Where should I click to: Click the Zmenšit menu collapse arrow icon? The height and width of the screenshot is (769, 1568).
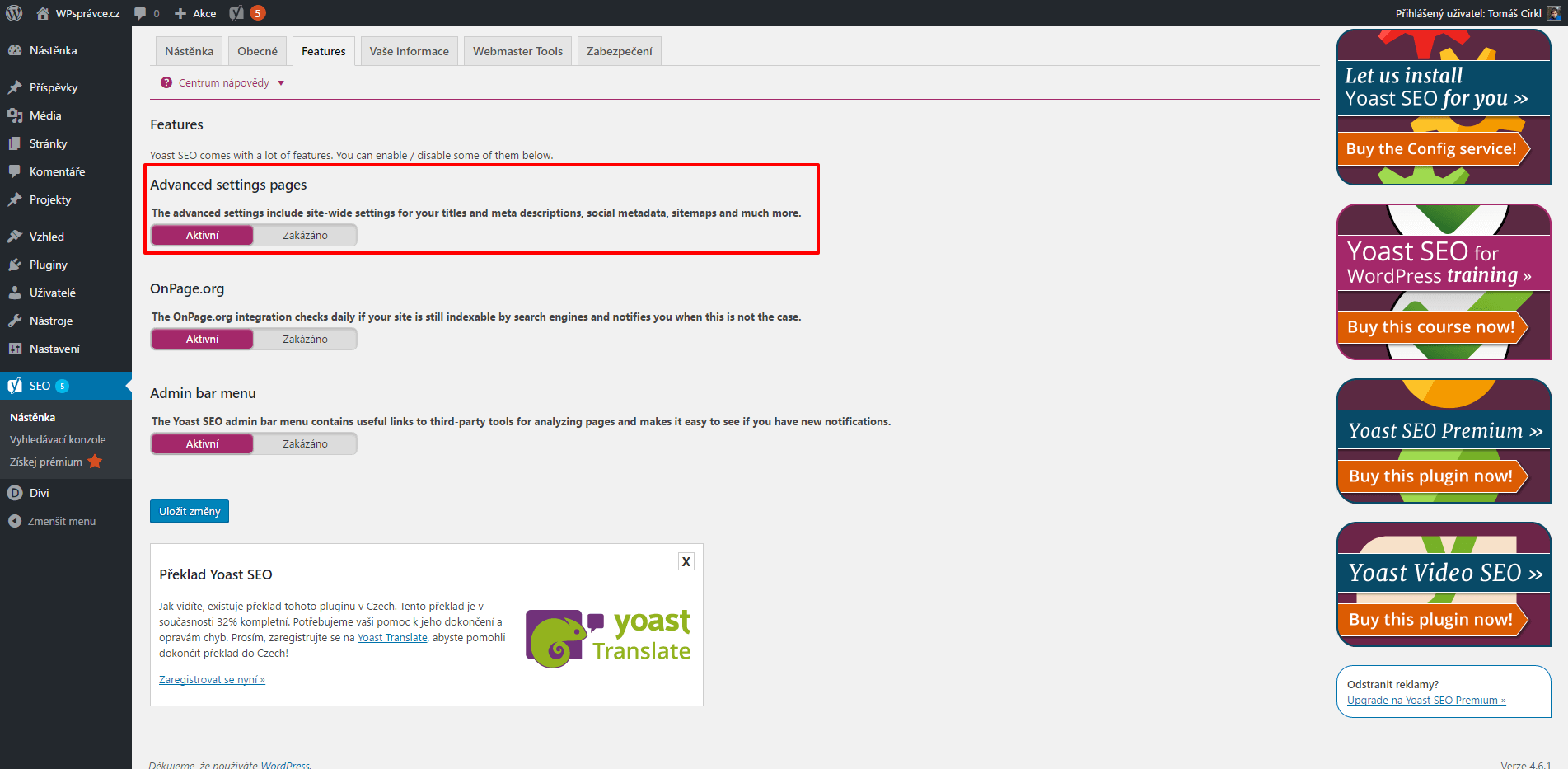tap(14, 521)
